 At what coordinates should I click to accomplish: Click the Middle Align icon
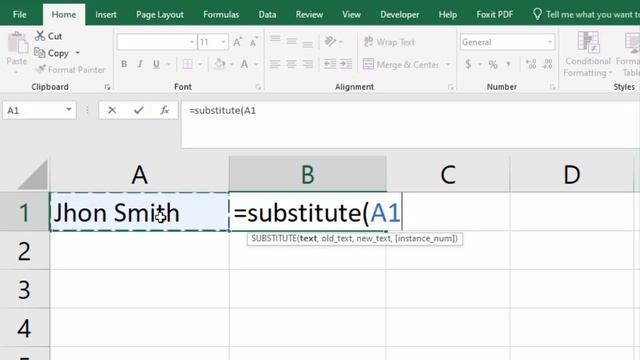291,41
